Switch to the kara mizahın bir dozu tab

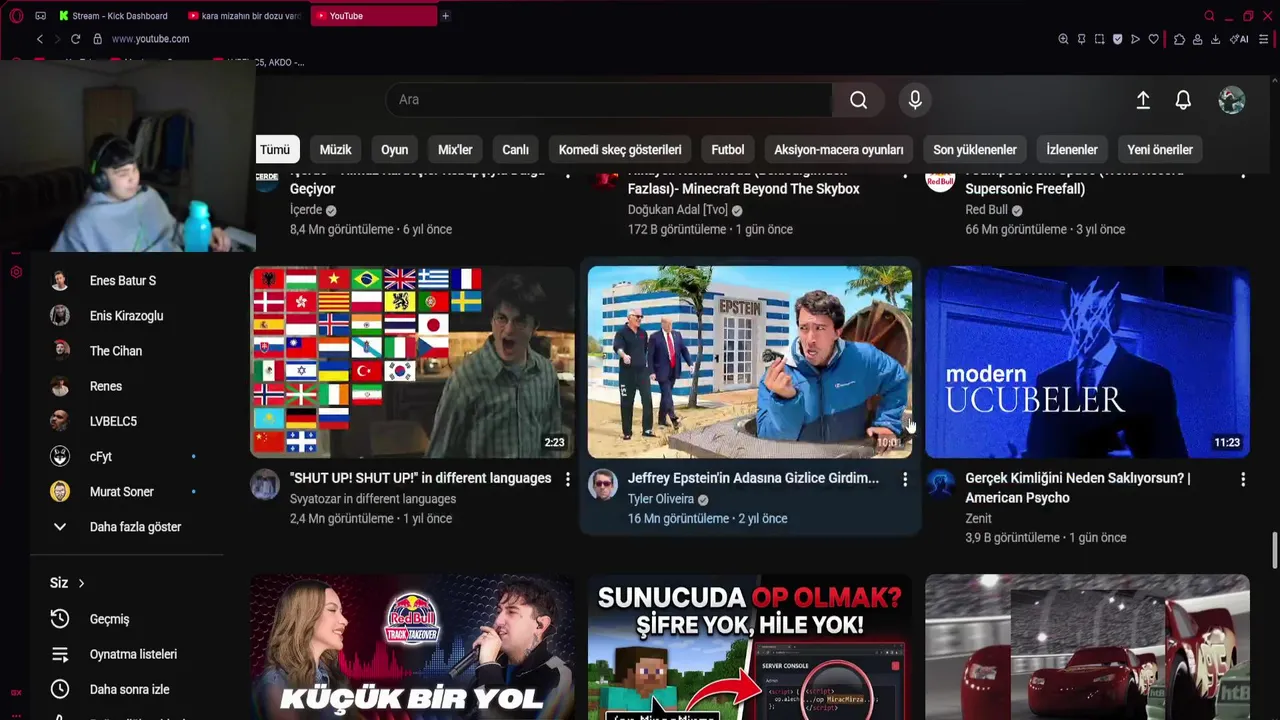point(244,16)
